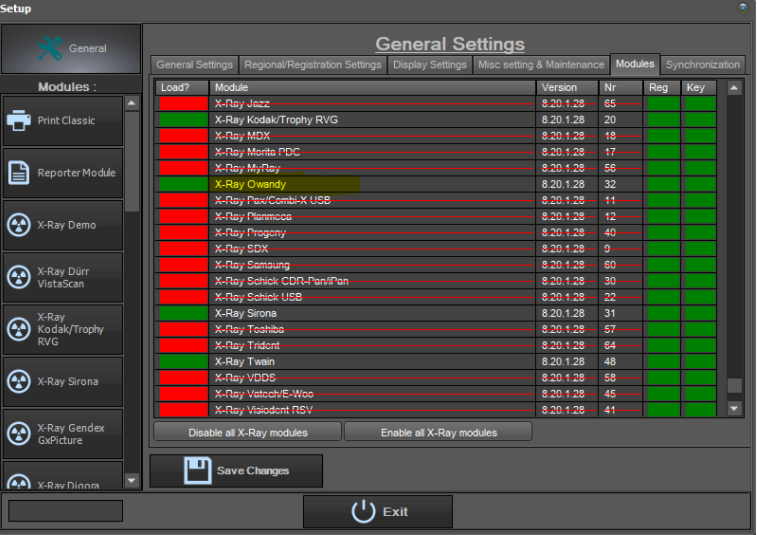Open the Print Classic module label
This screenshot has height=535, width=758.
66,120
